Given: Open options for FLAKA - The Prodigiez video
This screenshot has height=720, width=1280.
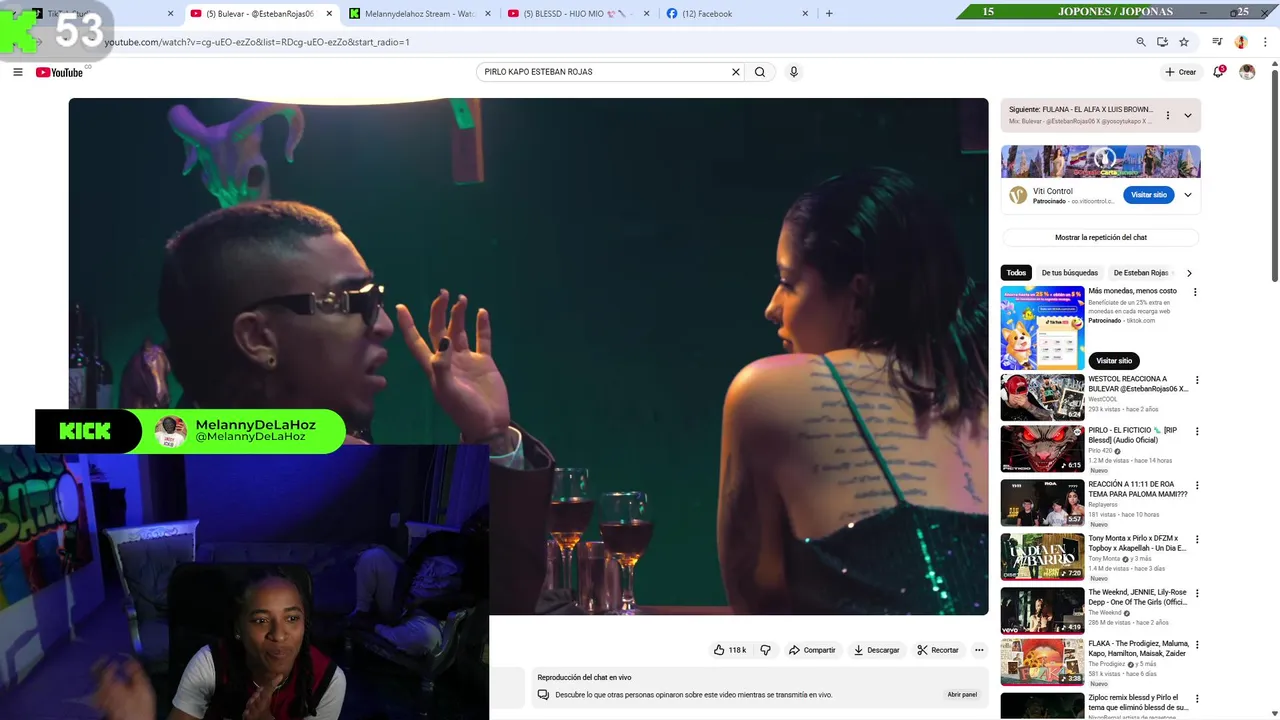Looking at the screenshot, I should tap(1196, 645).
